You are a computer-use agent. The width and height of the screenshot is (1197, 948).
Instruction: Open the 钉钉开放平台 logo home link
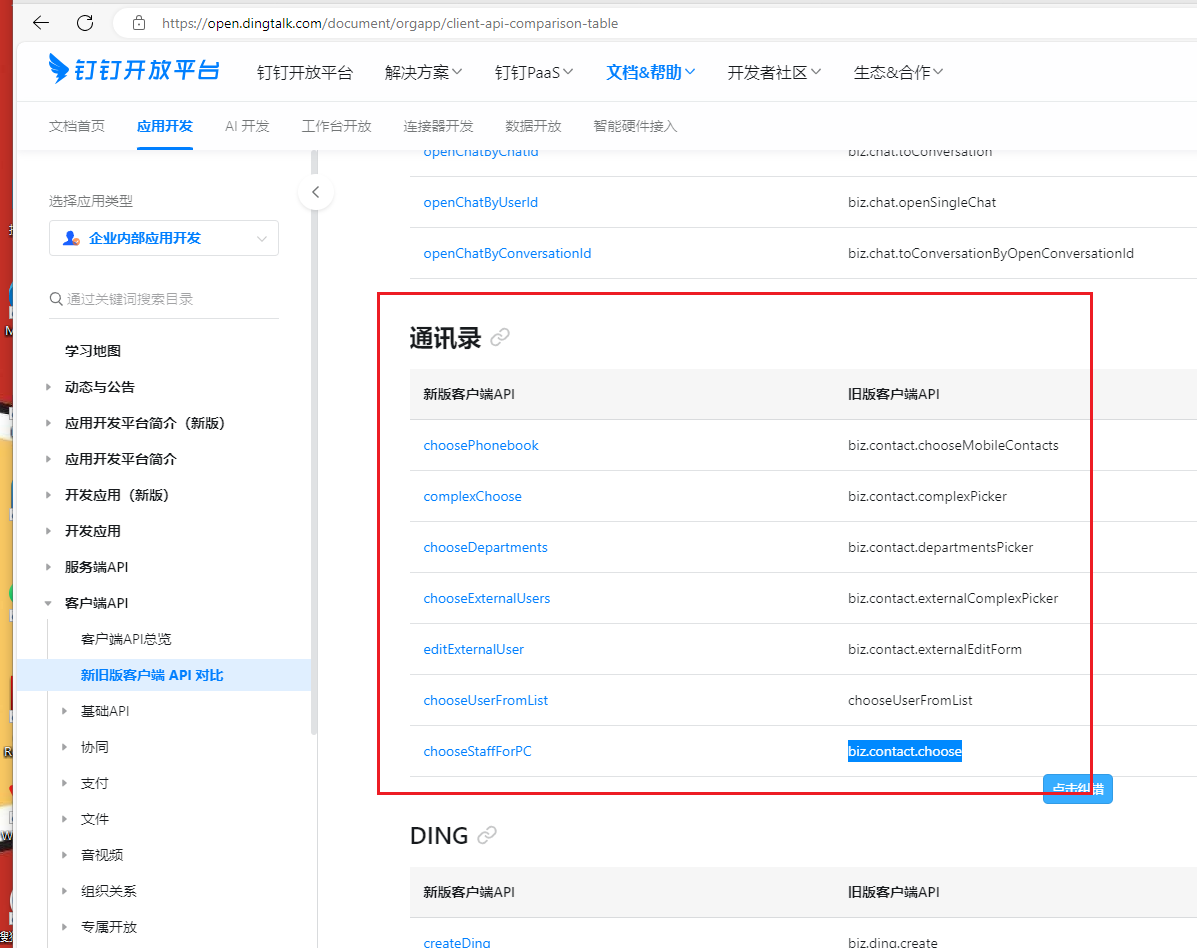(134, 69)
